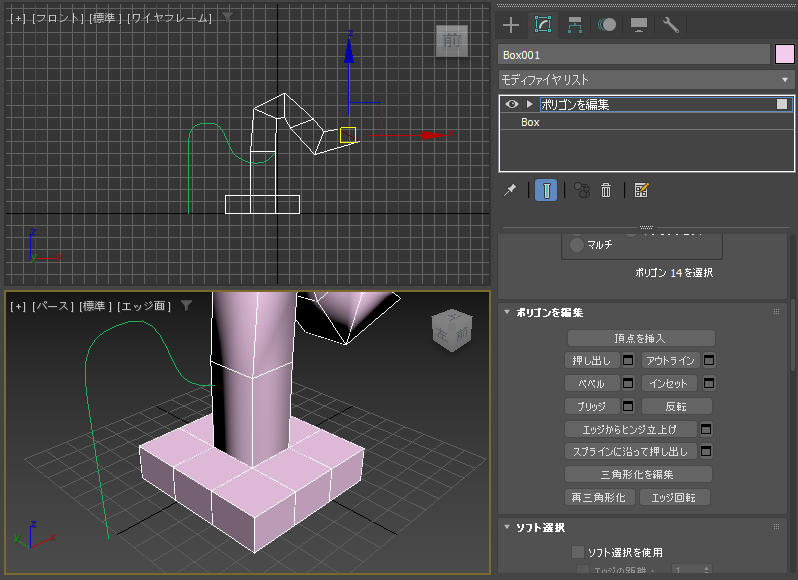Open ベベル settings box icon
Viewport: 798px width, 580px height.
coord(628,383)
